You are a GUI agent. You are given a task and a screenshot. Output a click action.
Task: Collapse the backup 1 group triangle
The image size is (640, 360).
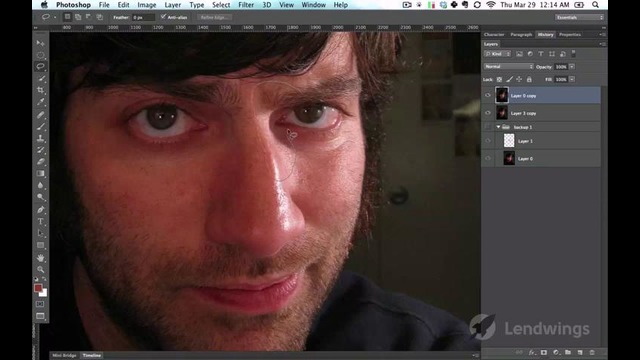tap(498, 127)
